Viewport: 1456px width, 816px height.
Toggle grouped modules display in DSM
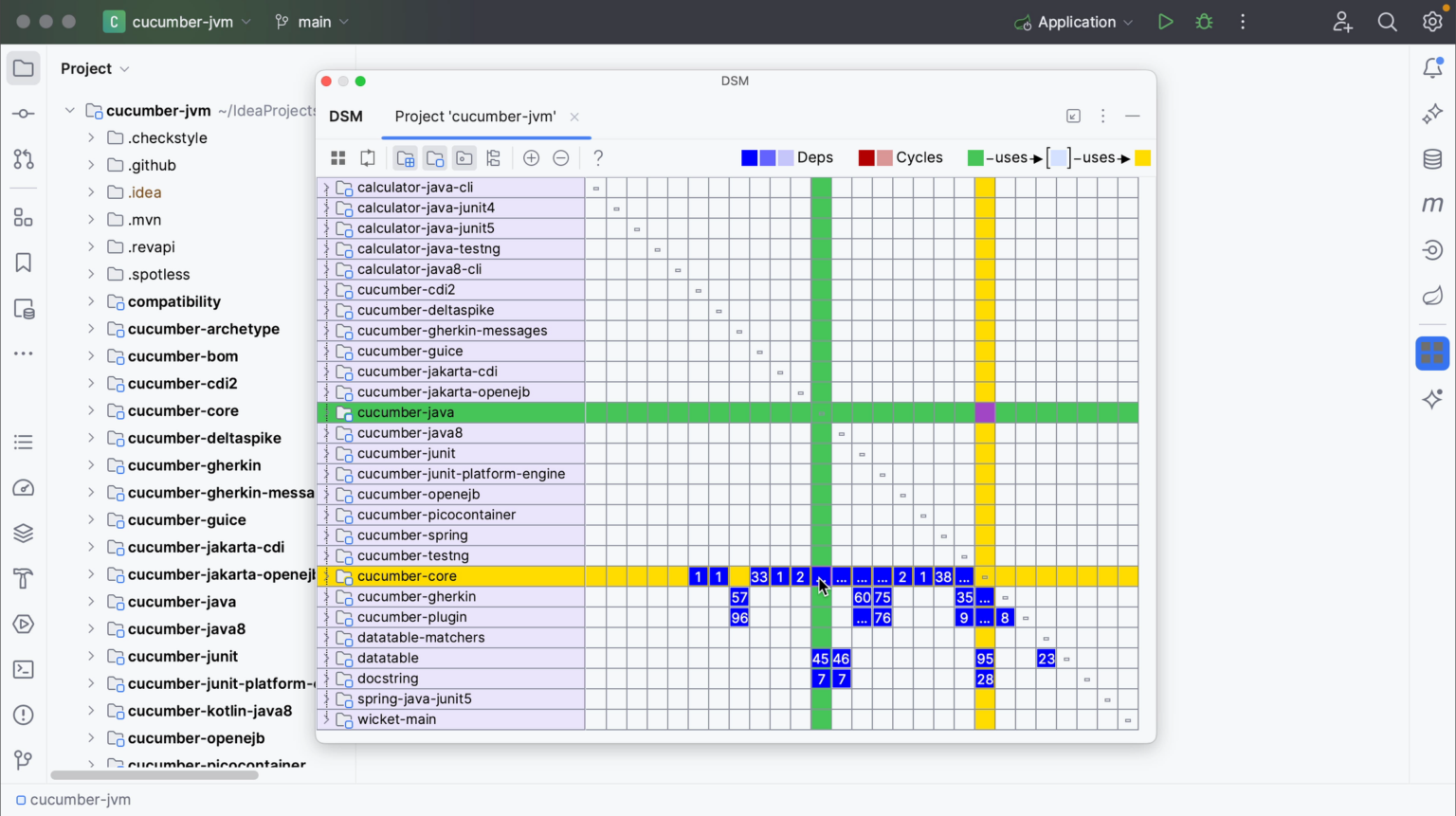405,158
